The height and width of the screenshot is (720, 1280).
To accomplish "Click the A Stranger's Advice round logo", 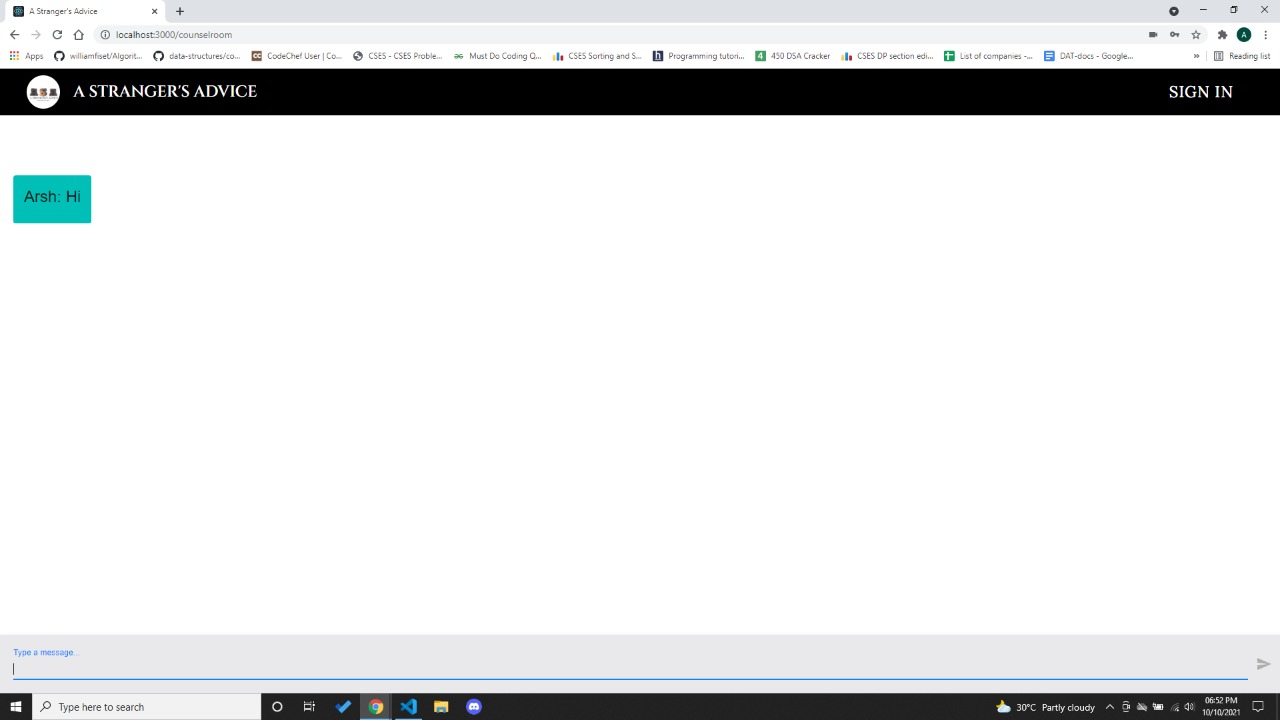I will [x=43, y=92].
